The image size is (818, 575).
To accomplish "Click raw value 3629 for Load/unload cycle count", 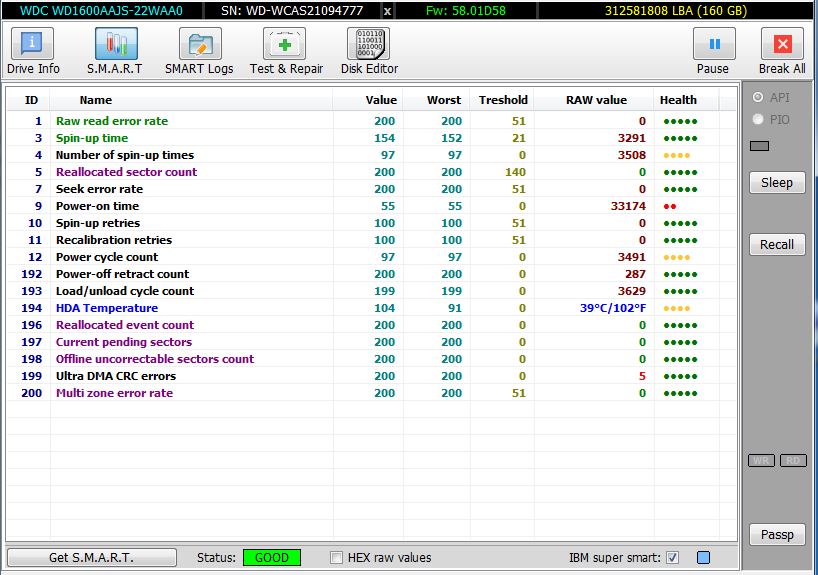I will click(632, 291).
